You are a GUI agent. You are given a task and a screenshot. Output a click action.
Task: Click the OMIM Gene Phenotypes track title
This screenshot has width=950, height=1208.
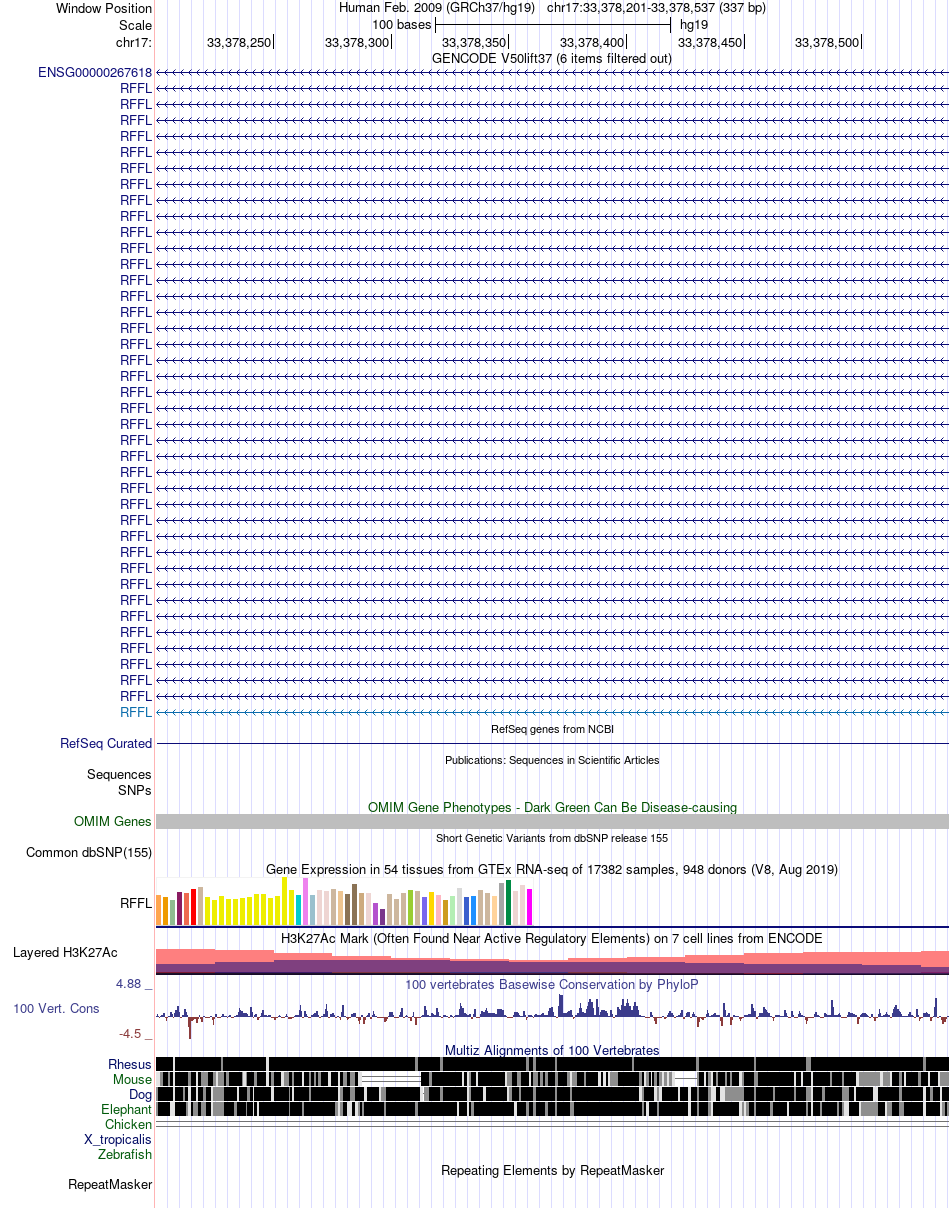point(552,806)
